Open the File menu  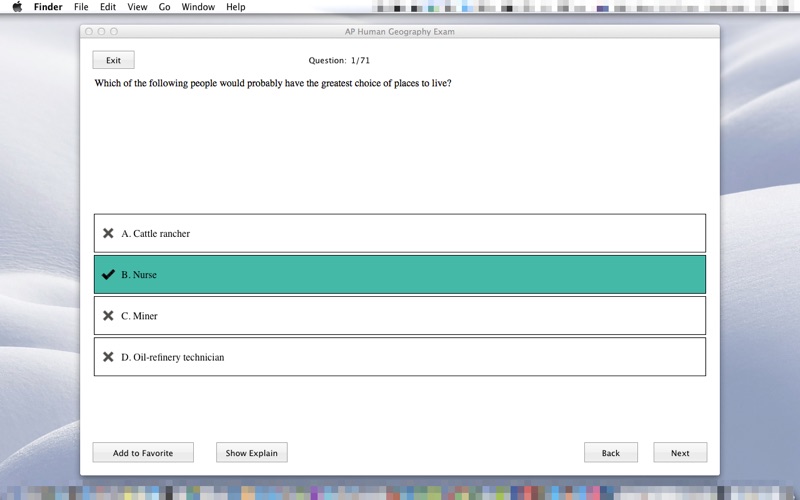point(81,7)
